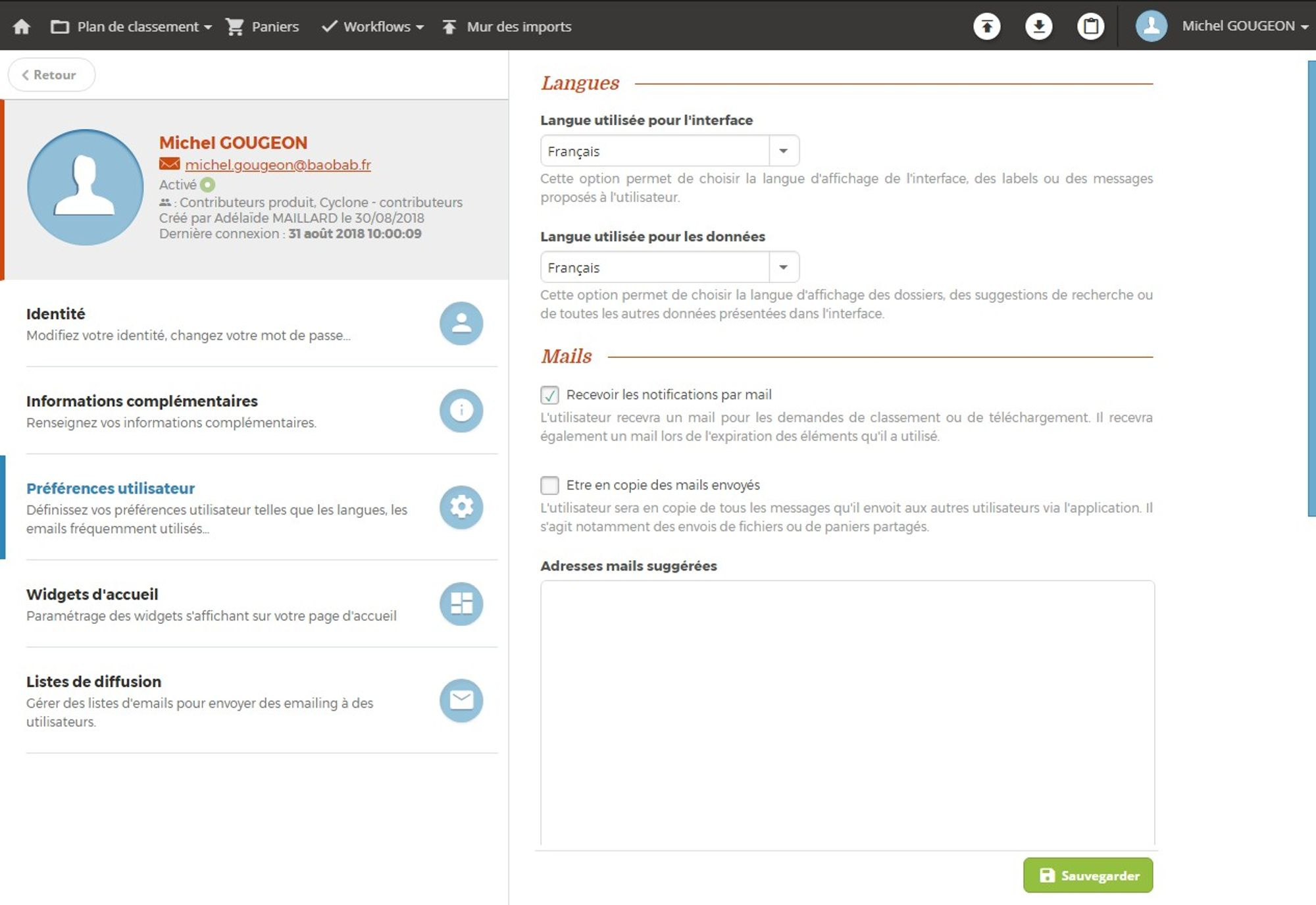Click the blue vertical scrollbar on the right
Viewport: 1316px width, 905px height.
point(1311,288)
